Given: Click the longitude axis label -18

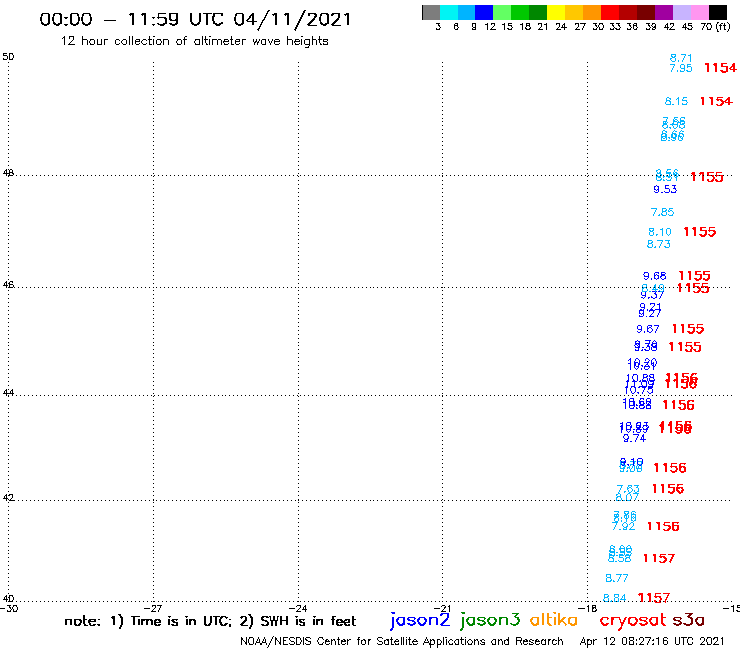Looking at the screenshot, I should (587, 609).
